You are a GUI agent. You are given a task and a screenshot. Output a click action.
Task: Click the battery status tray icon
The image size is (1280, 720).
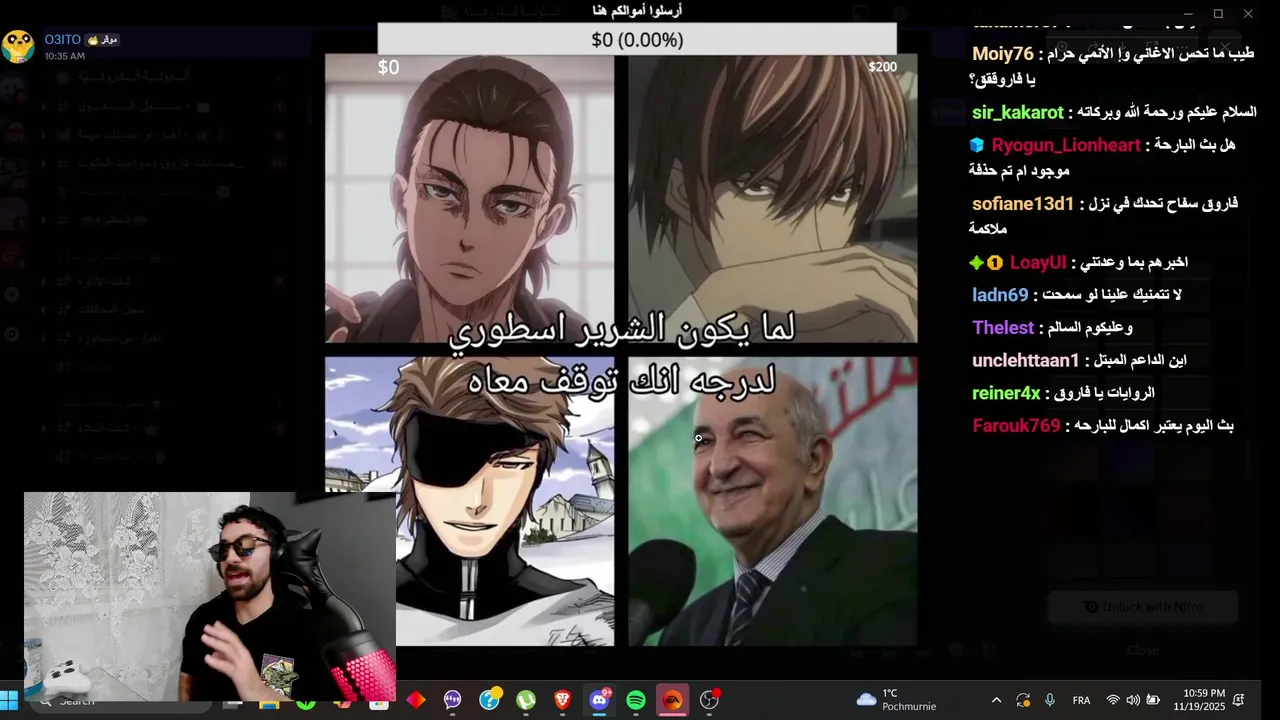click(x=1153, y=700)
